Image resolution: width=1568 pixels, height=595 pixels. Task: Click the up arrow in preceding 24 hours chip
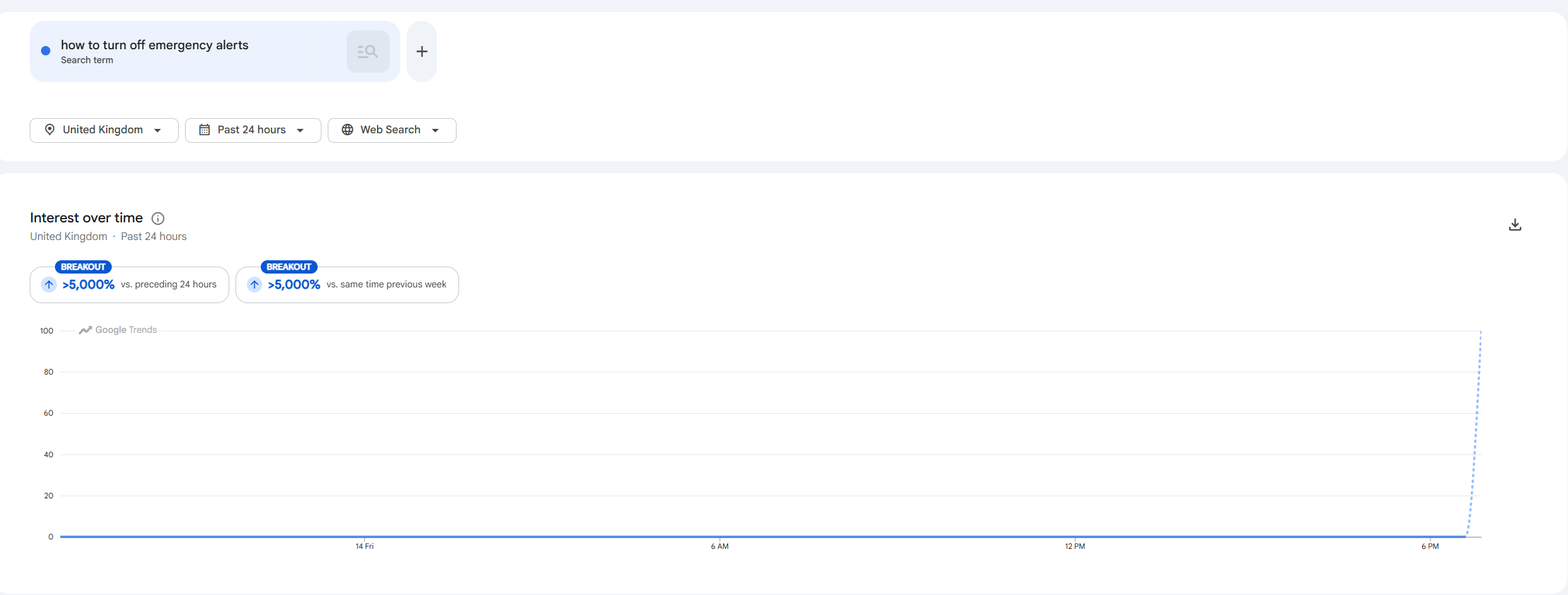pos(49,285)
